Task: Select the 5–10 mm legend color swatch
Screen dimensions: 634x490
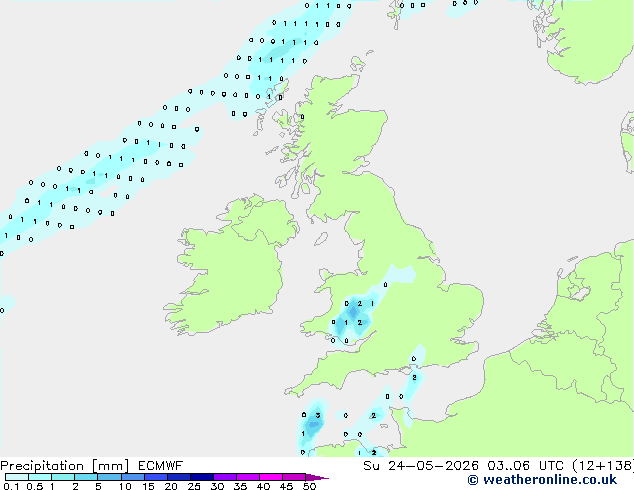Action: pos(109,477)
